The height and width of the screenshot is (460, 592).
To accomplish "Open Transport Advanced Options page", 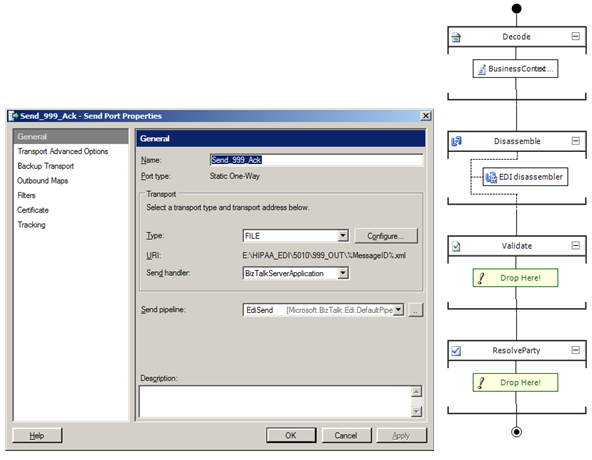I will pos(63,151).
